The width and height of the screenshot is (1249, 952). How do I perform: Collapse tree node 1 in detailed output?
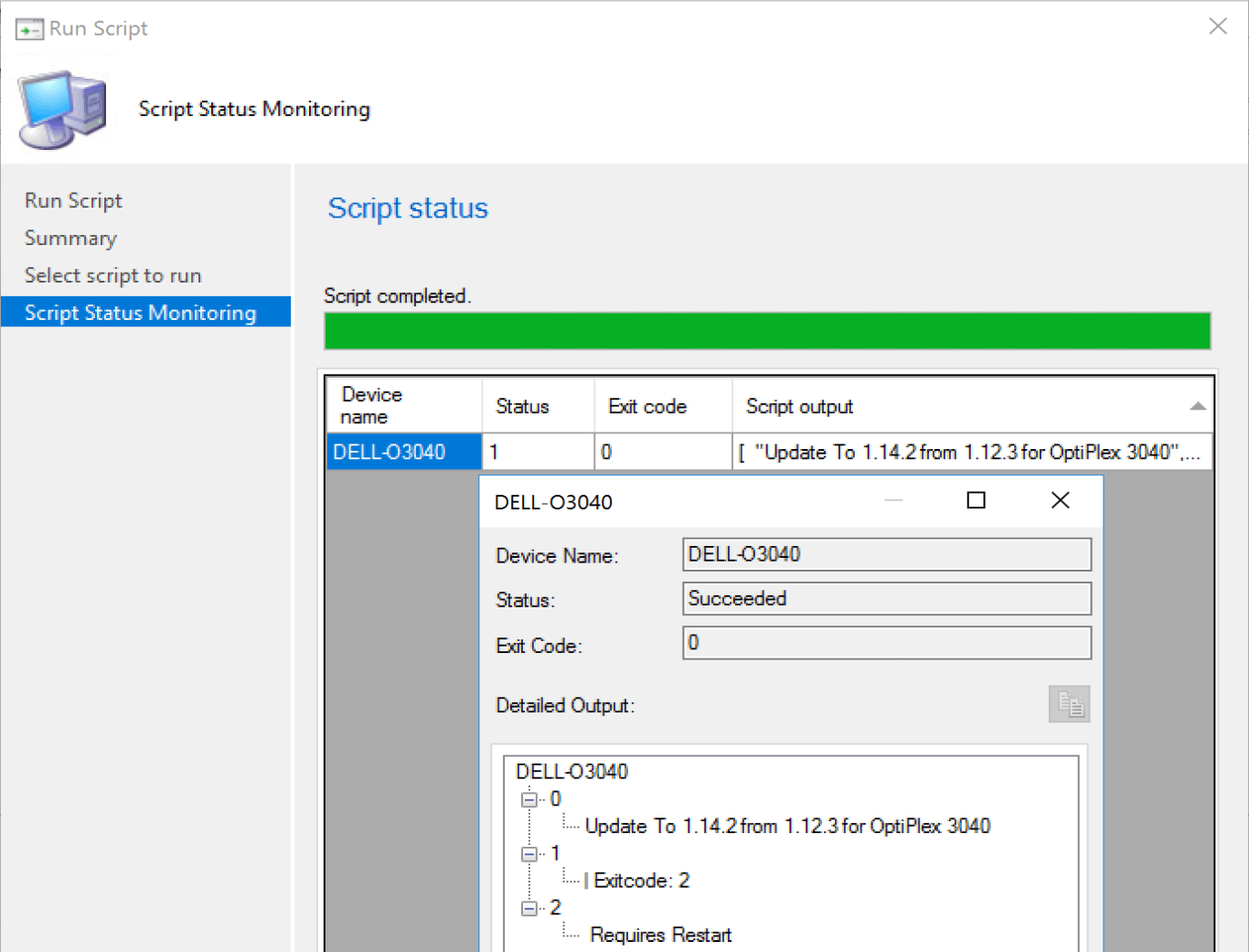528,854
